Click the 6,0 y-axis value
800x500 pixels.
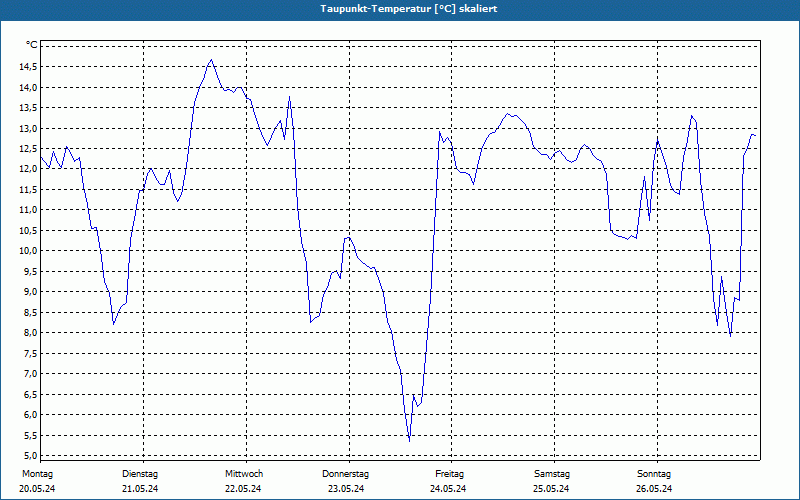[x=31, y=414]
